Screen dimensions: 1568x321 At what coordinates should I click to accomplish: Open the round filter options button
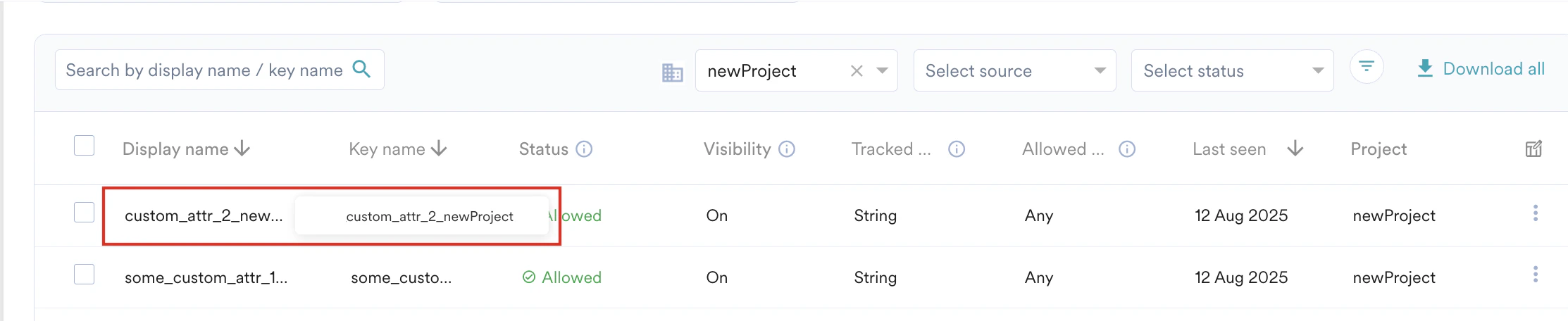click(1367, 68)
